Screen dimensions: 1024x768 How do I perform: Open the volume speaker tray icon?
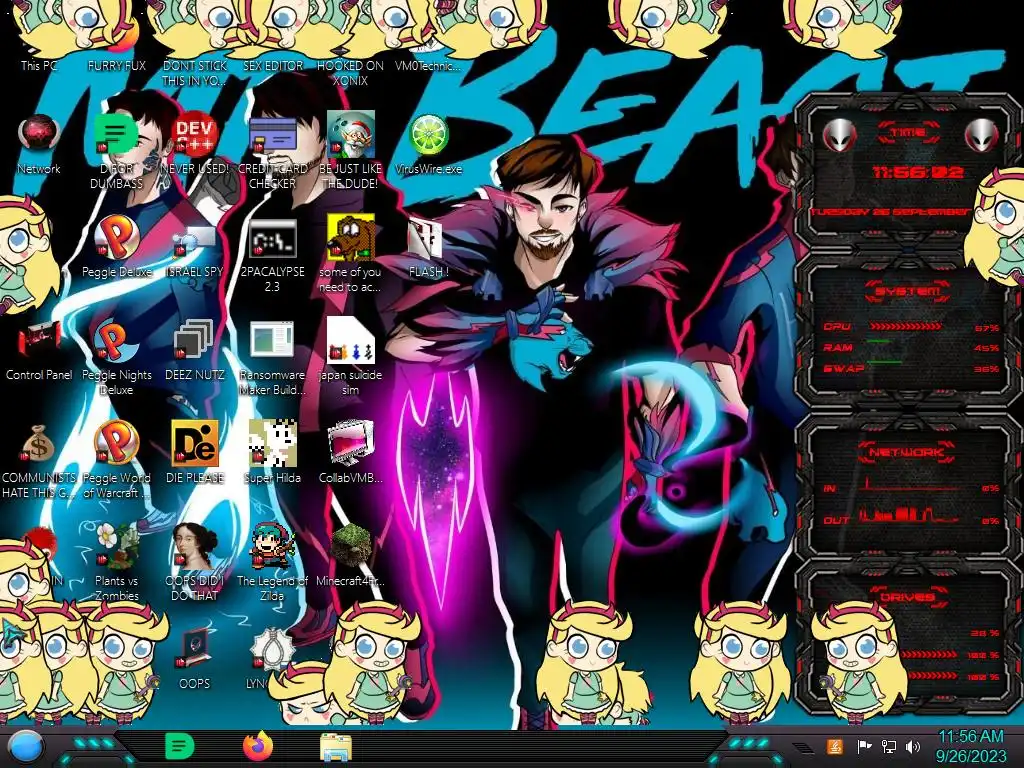click(x=912, y=746)
